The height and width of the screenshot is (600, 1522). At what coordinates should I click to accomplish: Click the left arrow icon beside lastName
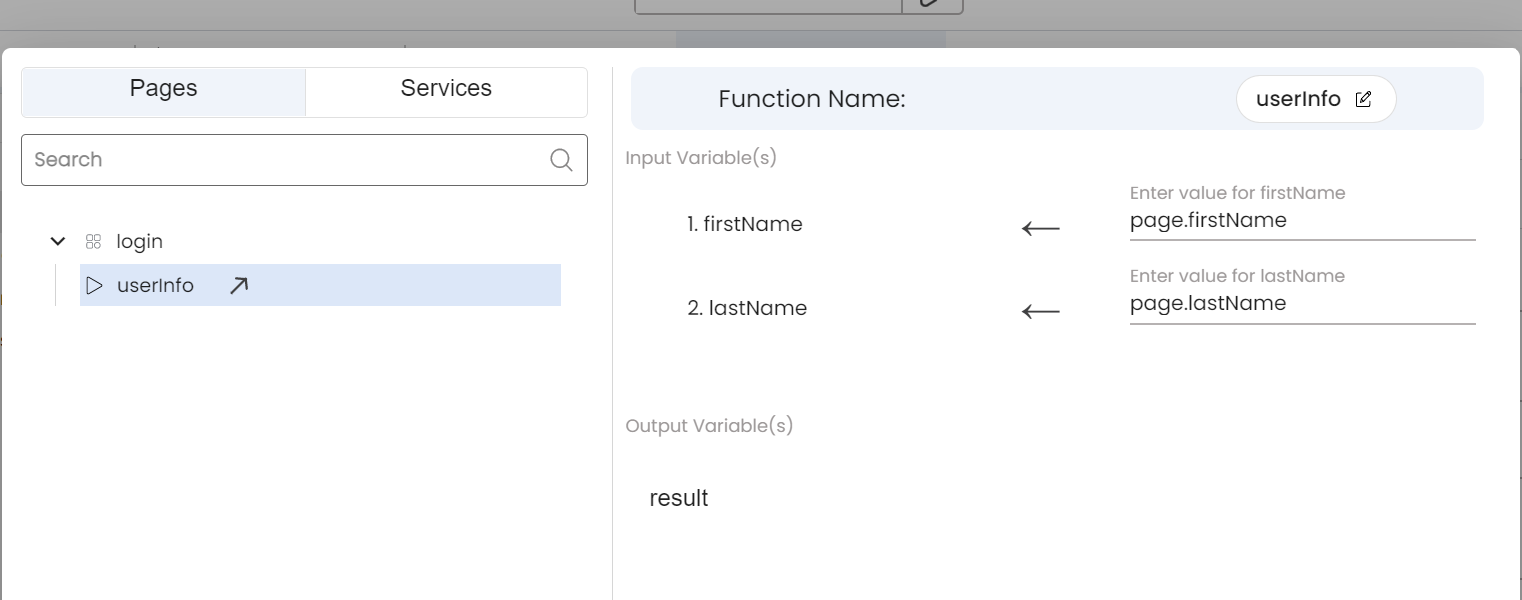point(1040,311)
